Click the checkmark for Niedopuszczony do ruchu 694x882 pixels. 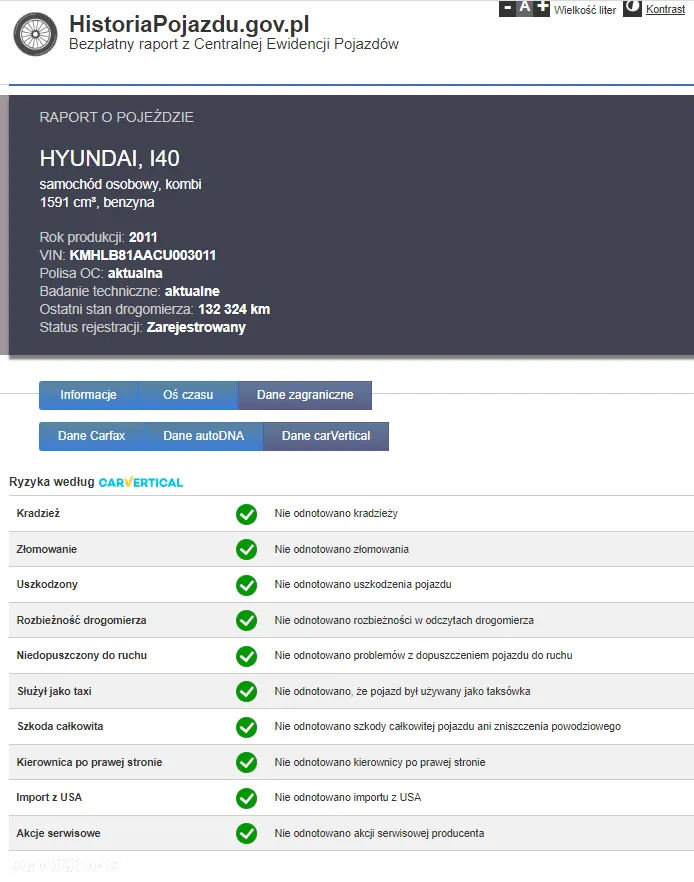pyautogui.click(x=246, y=656)
